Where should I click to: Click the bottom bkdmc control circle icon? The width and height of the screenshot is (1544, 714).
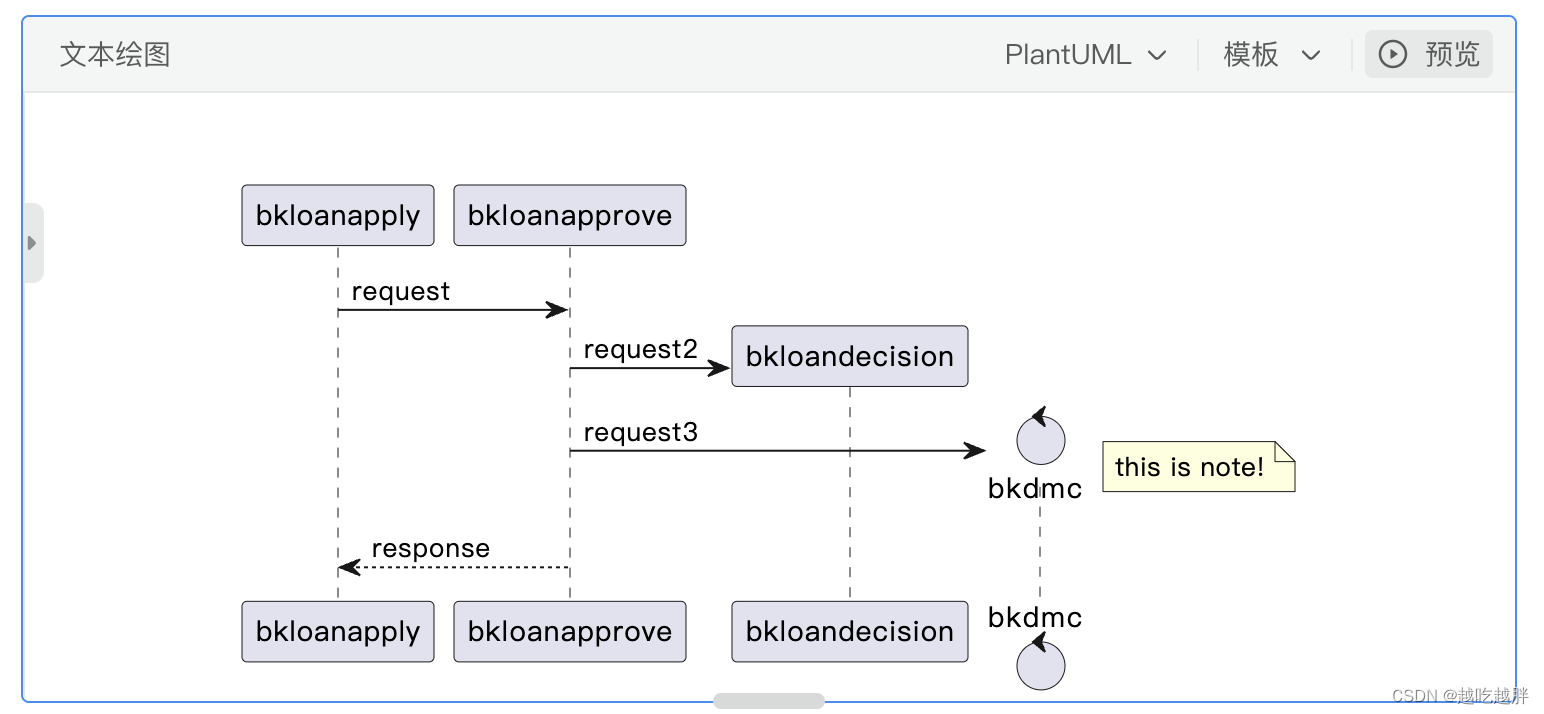[x=1040, y=665]
